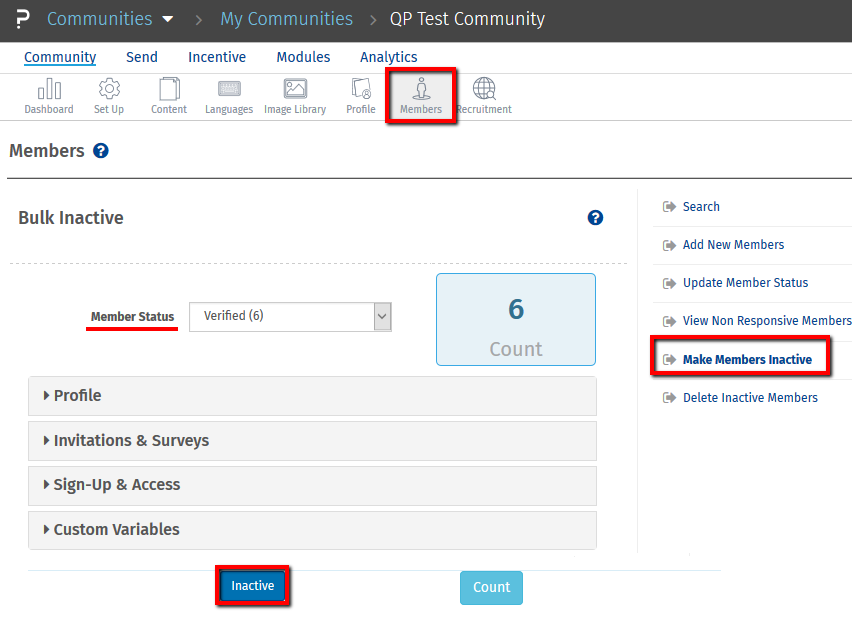Click help icon beside Members heading
The height and width of the screenshot is (624, 852).
click(x=101, y=151)
